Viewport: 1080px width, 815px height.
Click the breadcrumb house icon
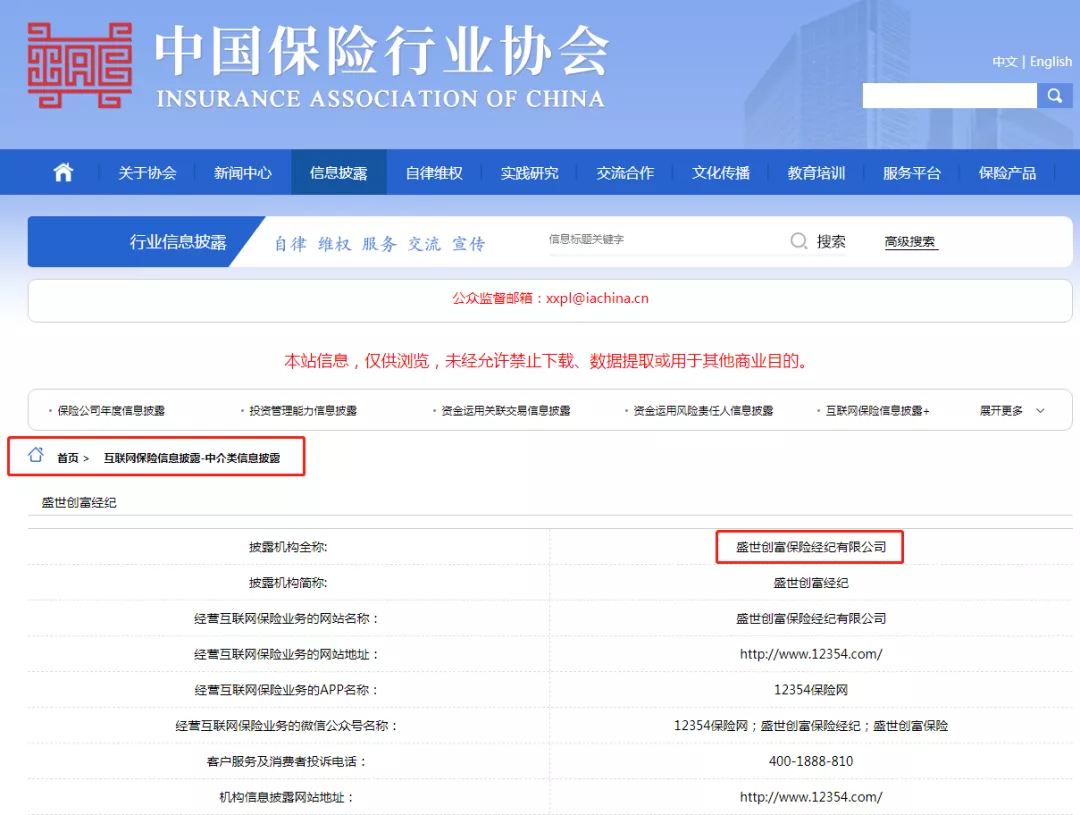point(36,455)
